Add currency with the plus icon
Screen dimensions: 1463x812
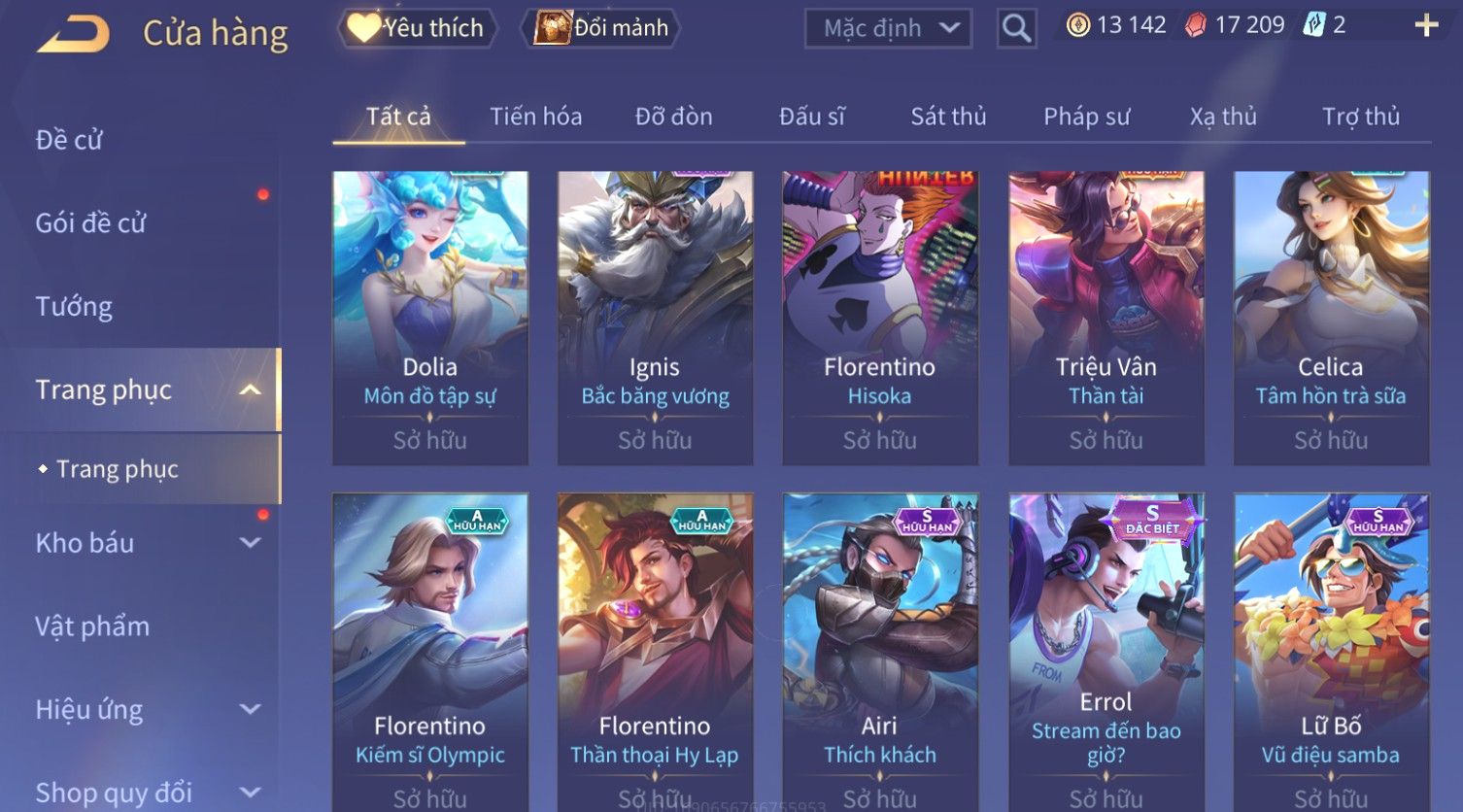coord(1426,25)
